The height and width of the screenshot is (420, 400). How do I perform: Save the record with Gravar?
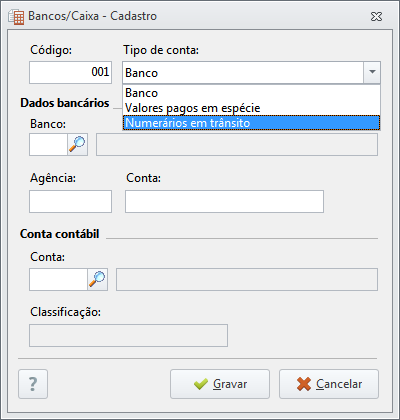[x=220, y=384]
